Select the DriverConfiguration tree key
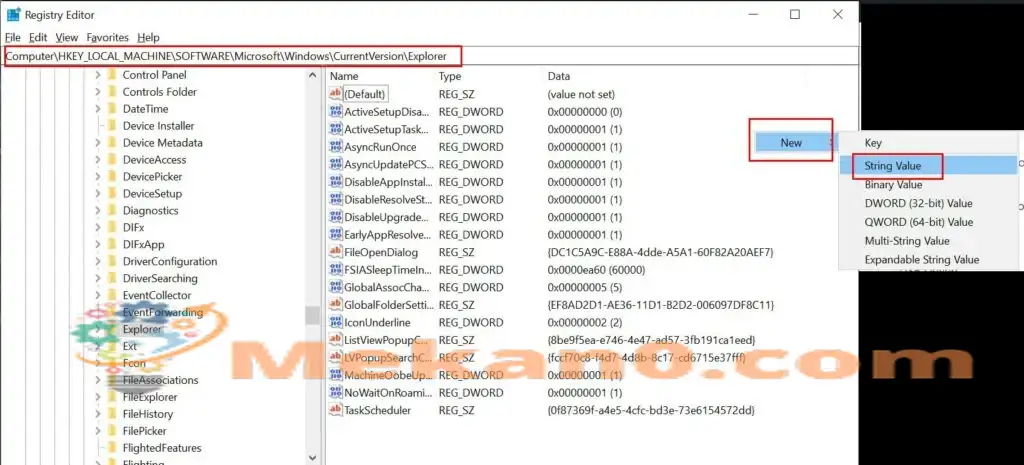 170,261
